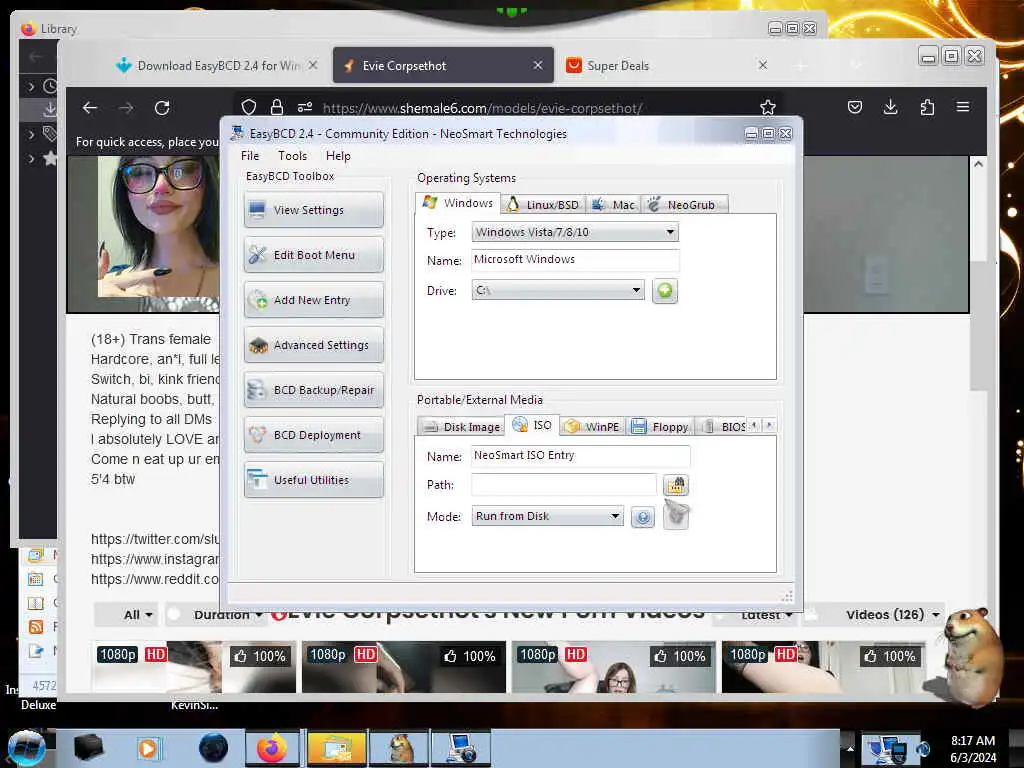
Task: Click the page scrollbar up arrow in Firefox
Action: tap(978, 164)
